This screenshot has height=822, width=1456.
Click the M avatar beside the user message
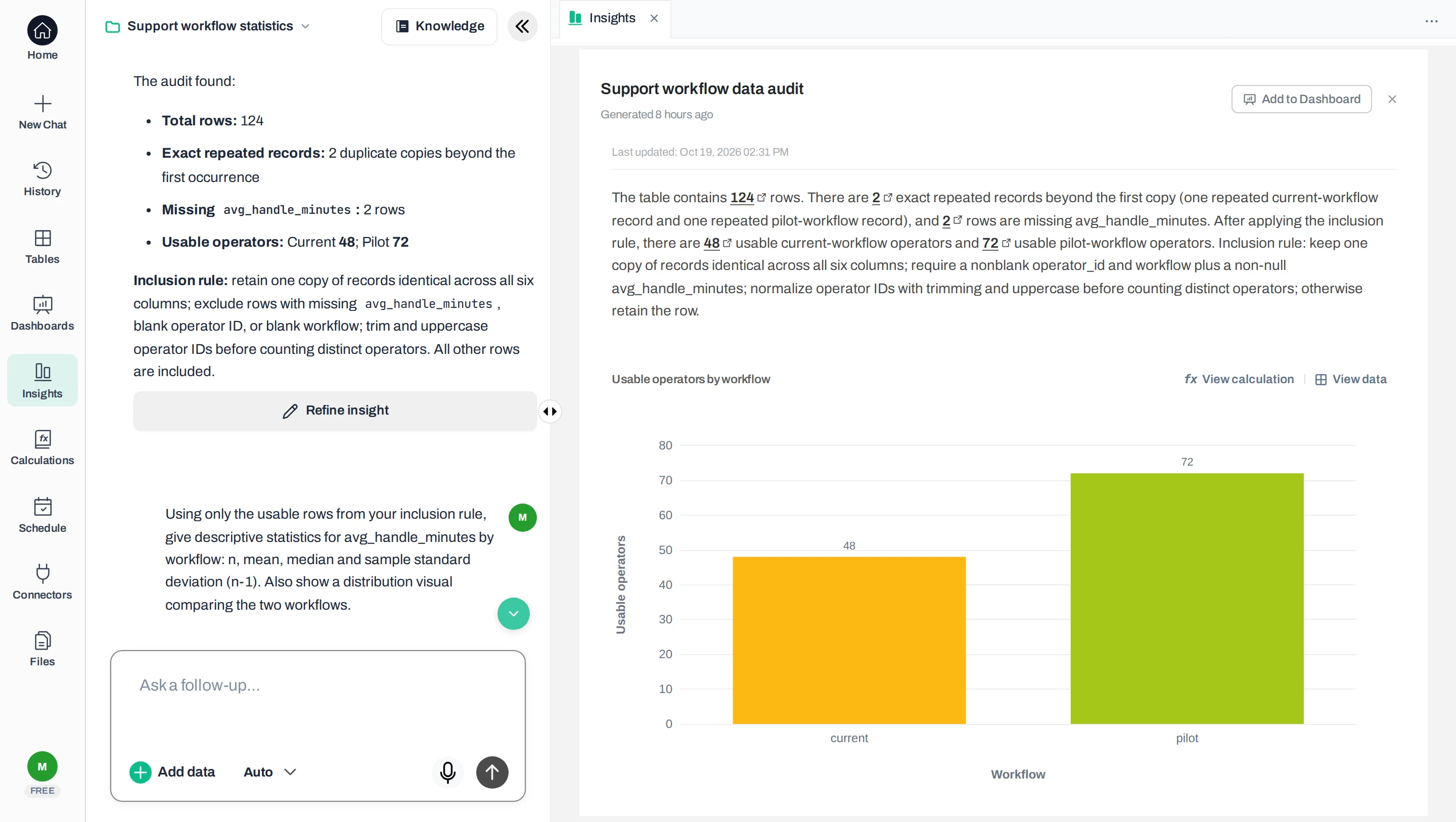(522, 517)
